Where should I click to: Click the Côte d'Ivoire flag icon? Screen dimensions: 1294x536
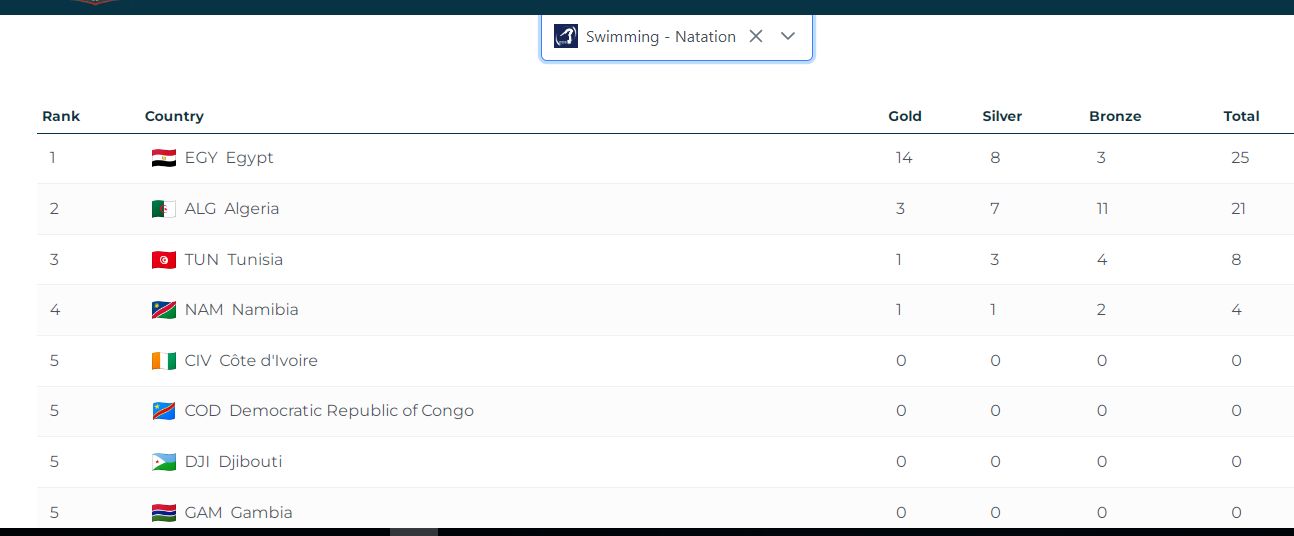pos(164,361)
